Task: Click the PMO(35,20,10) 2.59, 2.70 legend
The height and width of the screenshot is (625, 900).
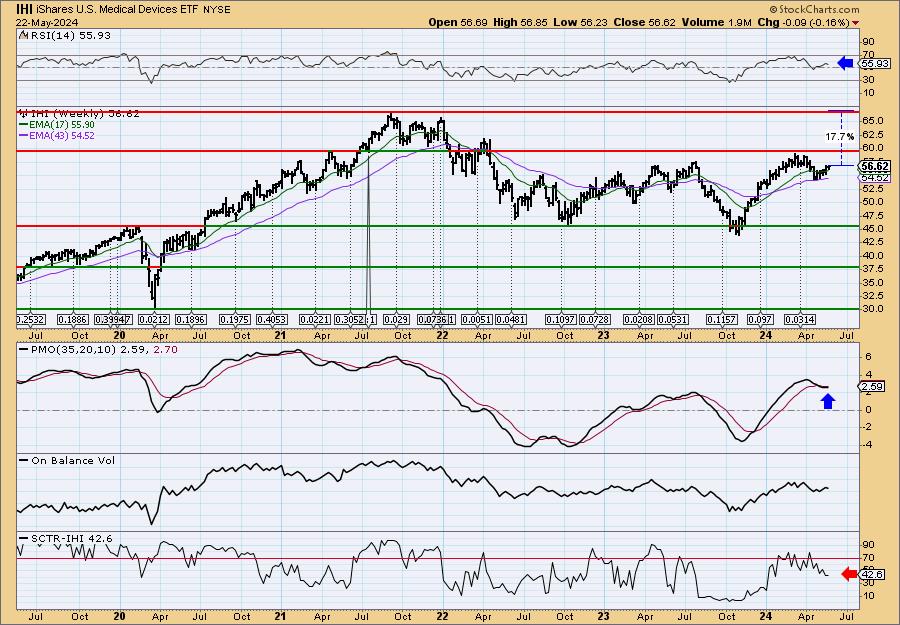Action: tap(99, 349)
